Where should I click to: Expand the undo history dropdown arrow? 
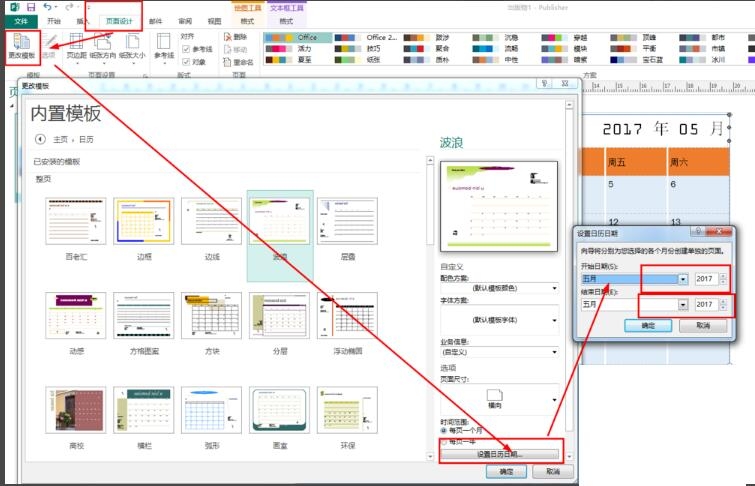[56, 7]
